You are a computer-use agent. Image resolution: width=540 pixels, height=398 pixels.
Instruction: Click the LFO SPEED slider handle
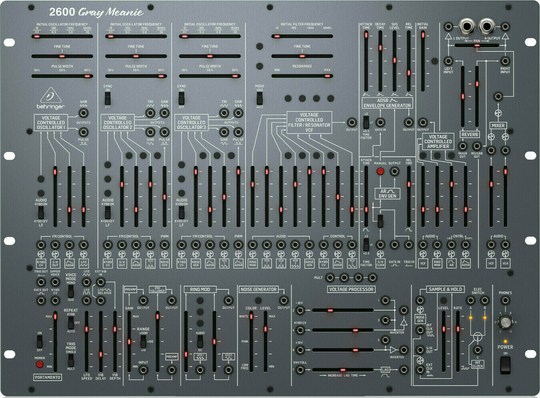[86, 329]
